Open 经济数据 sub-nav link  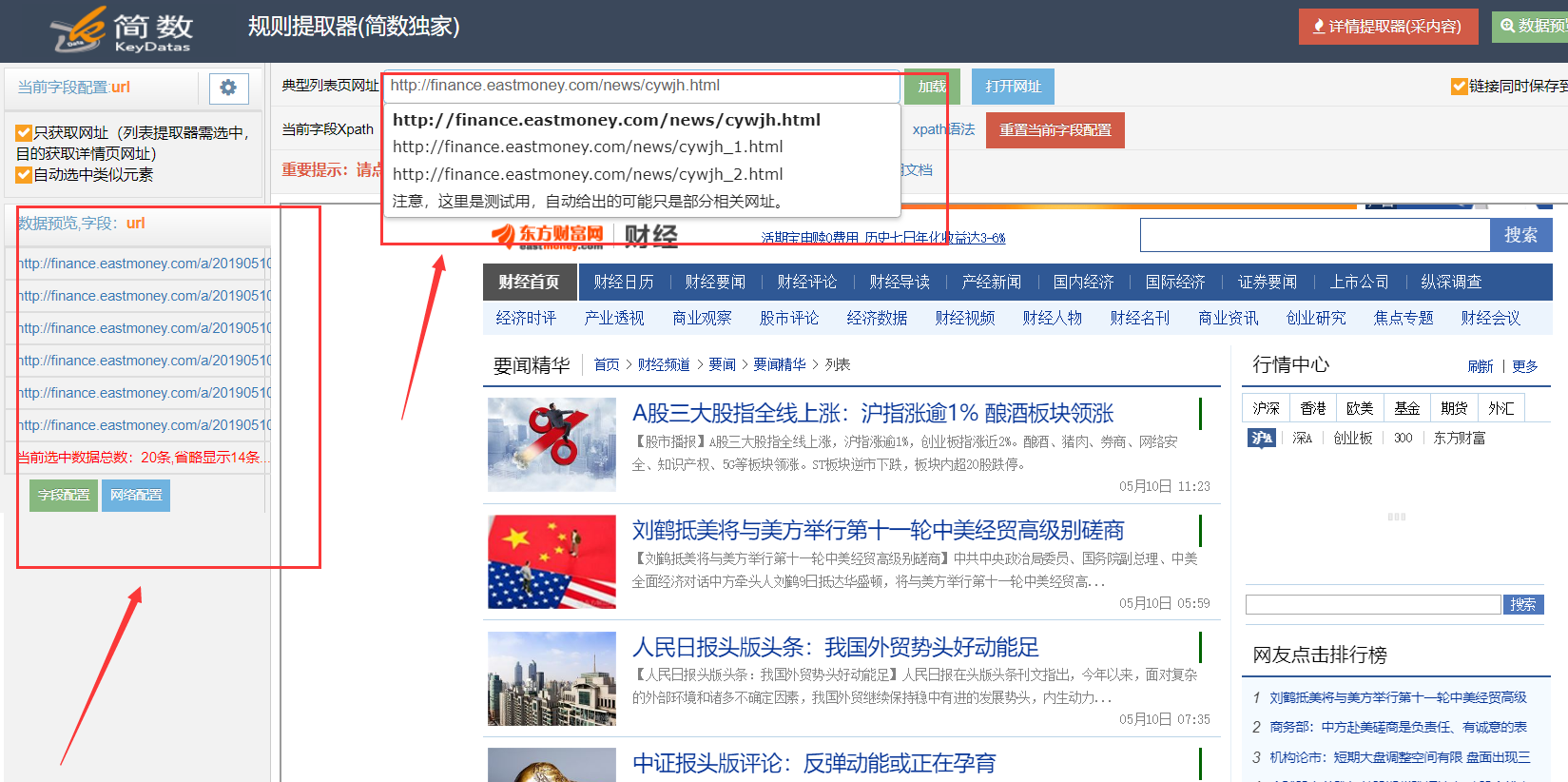click(x=877, y=318)
